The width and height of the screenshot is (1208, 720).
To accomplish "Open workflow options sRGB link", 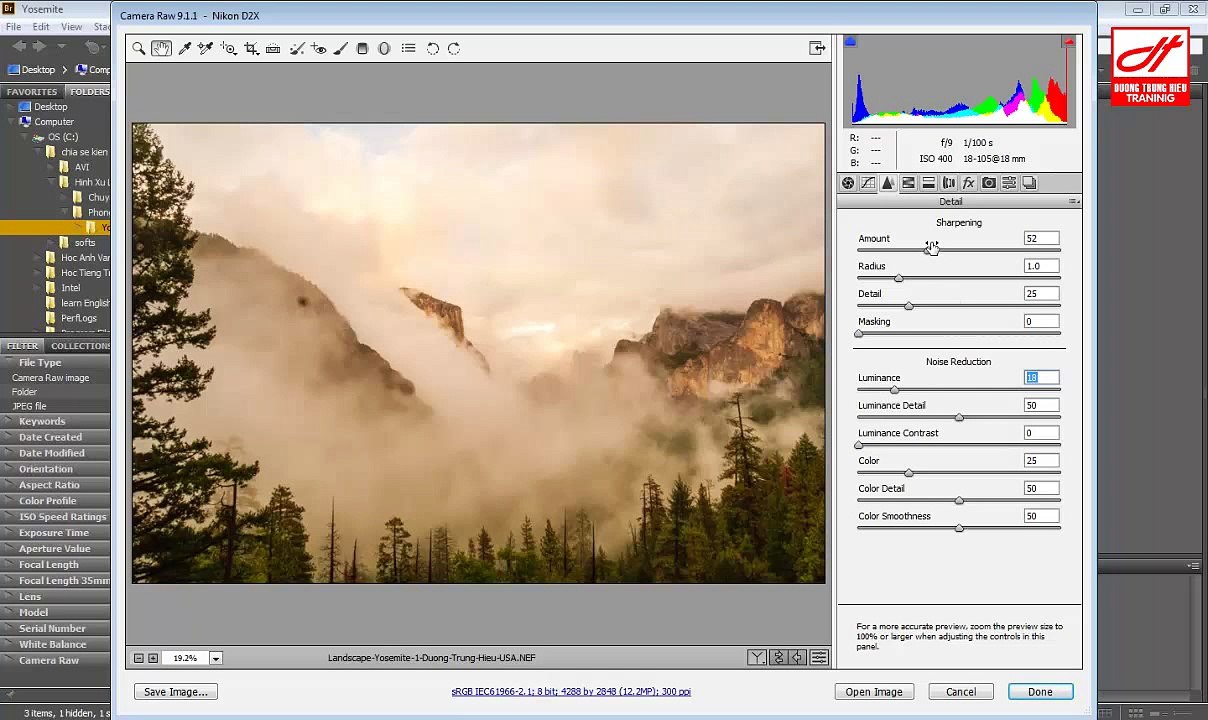I will pos(571,691).
